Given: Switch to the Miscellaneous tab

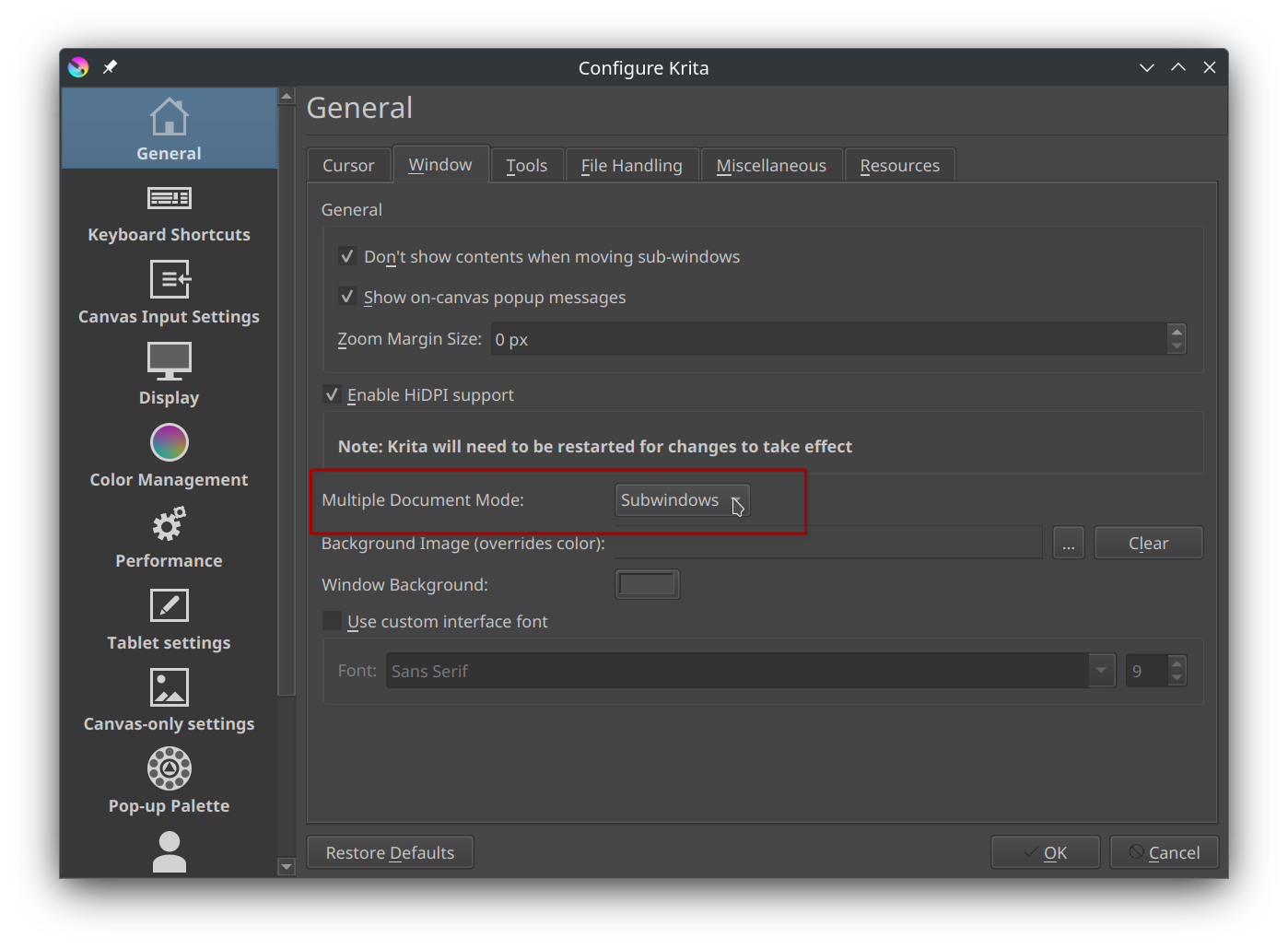Looking at the screenshot, I should 771,166.
